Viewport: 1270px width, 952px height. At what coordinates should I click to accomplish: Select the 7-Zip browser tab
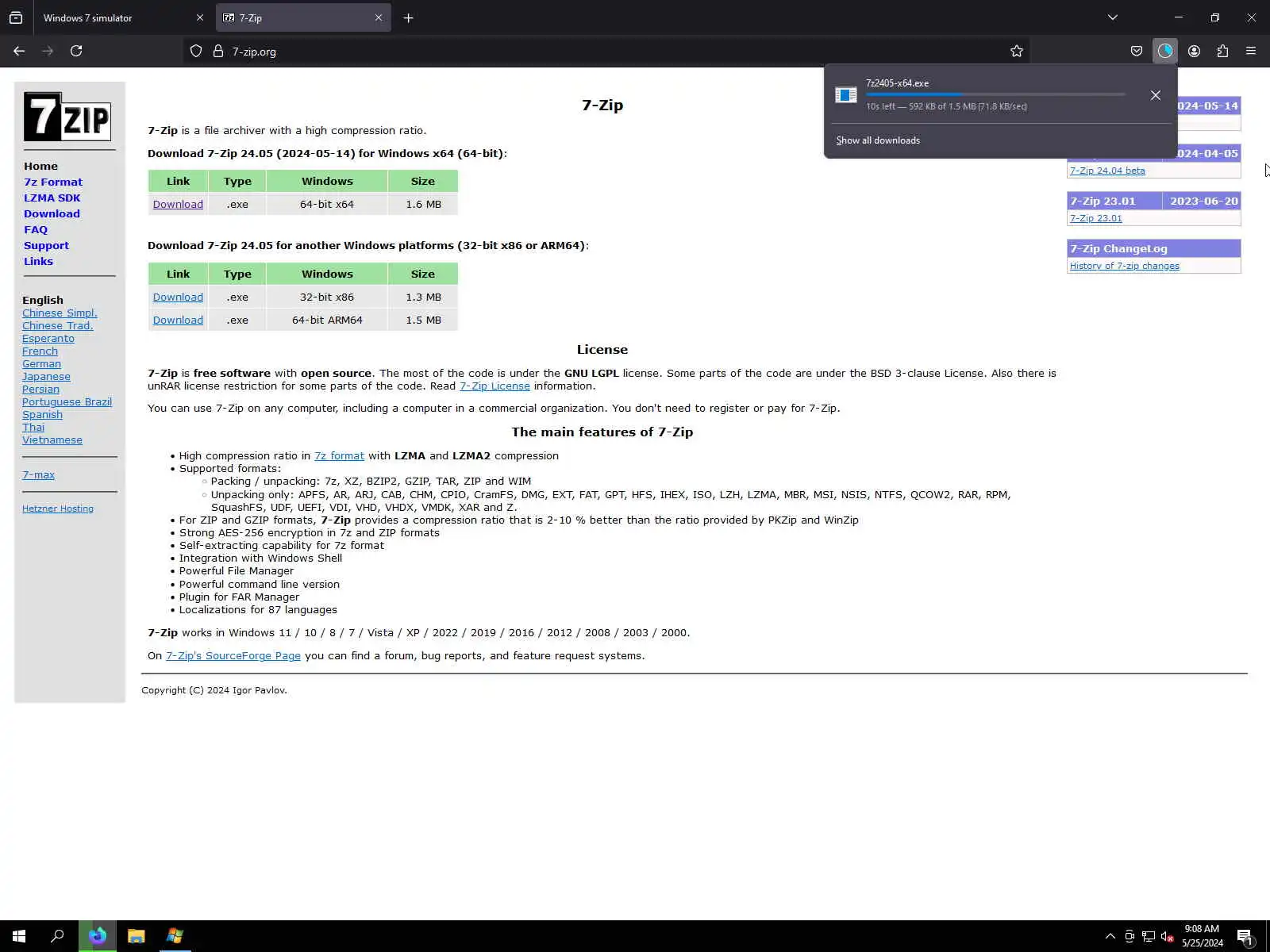pyautogui.click(x=303, y=17)
